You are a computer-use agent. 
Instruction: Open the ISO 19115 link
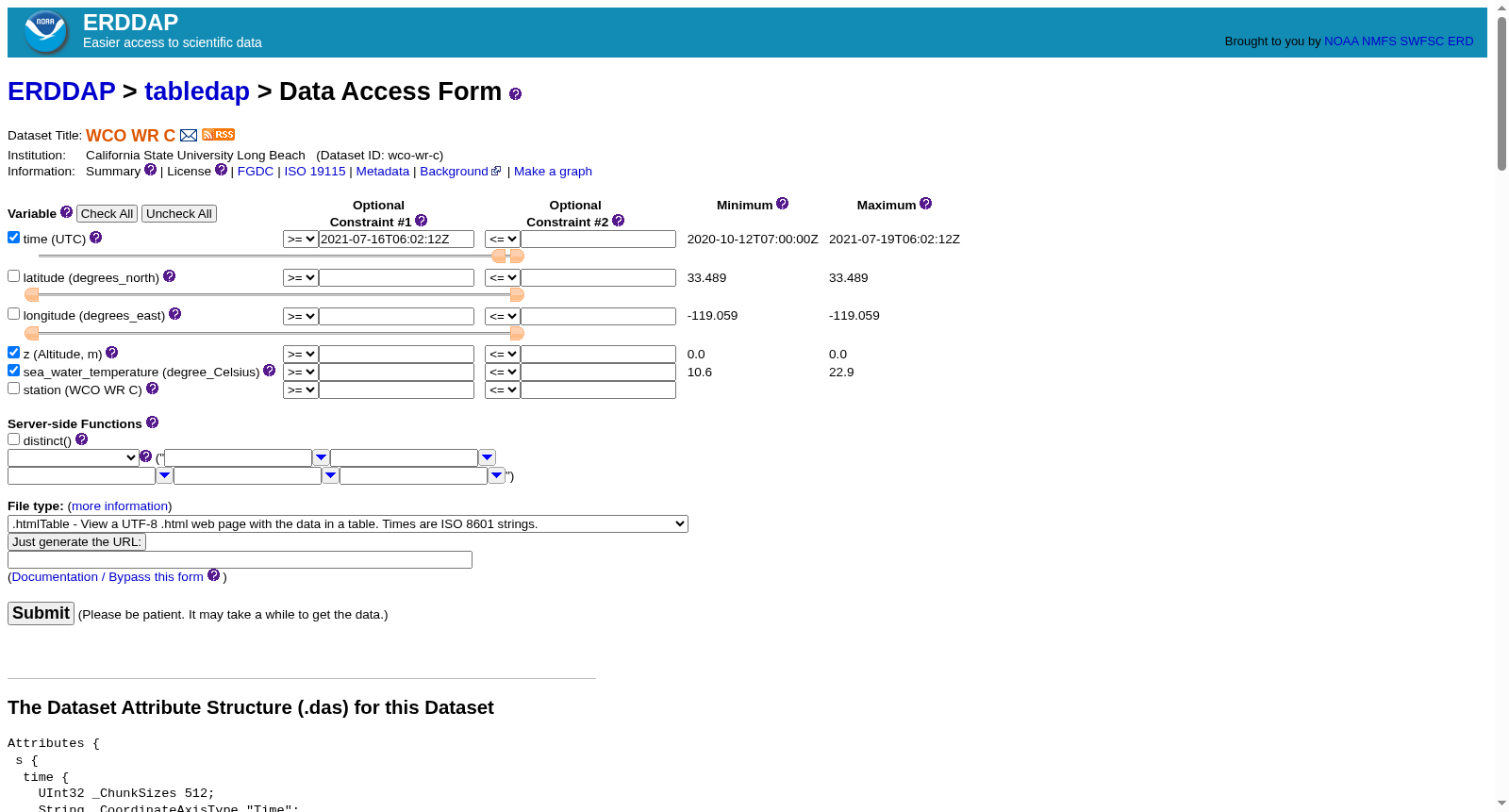click(x=315, y=172)
